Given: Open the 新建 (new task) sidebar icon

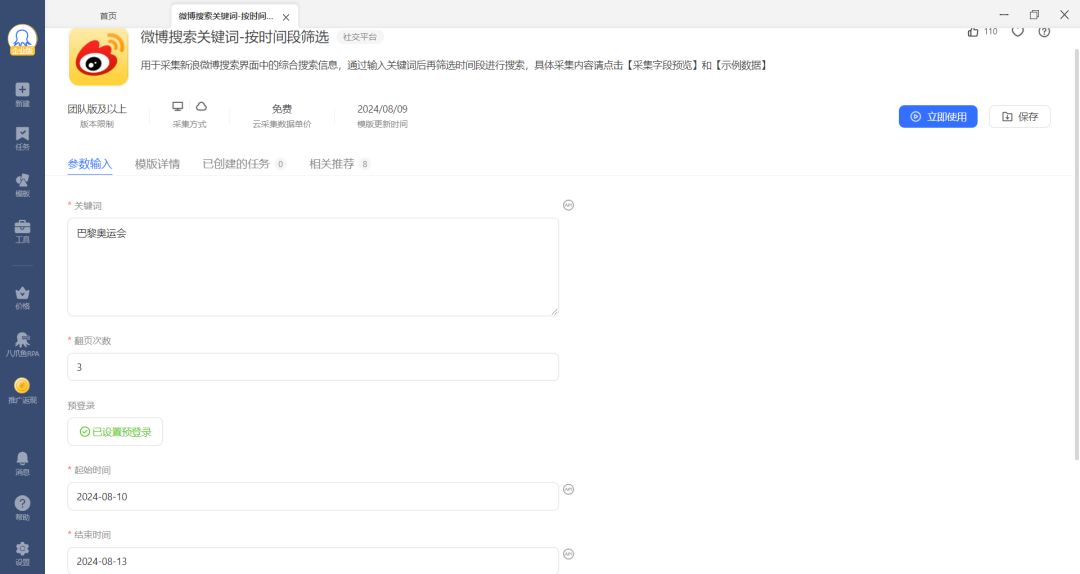Looking at the screenshot, I should pyautogui.click(x=22, y=94).
